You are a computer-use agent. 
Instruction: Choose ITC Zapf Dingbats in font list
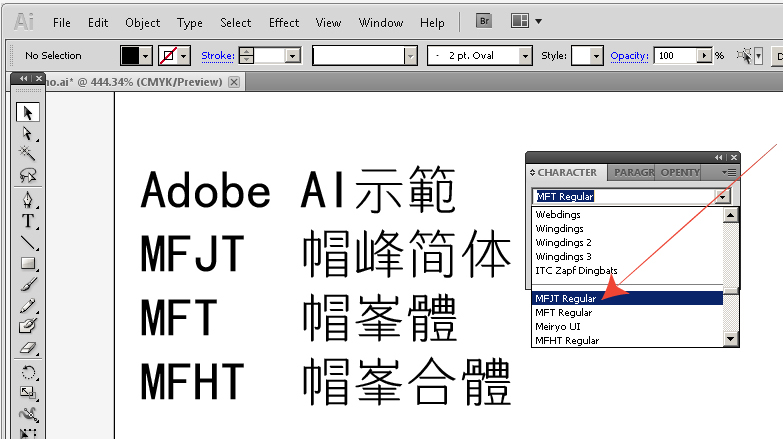[627, 271]
